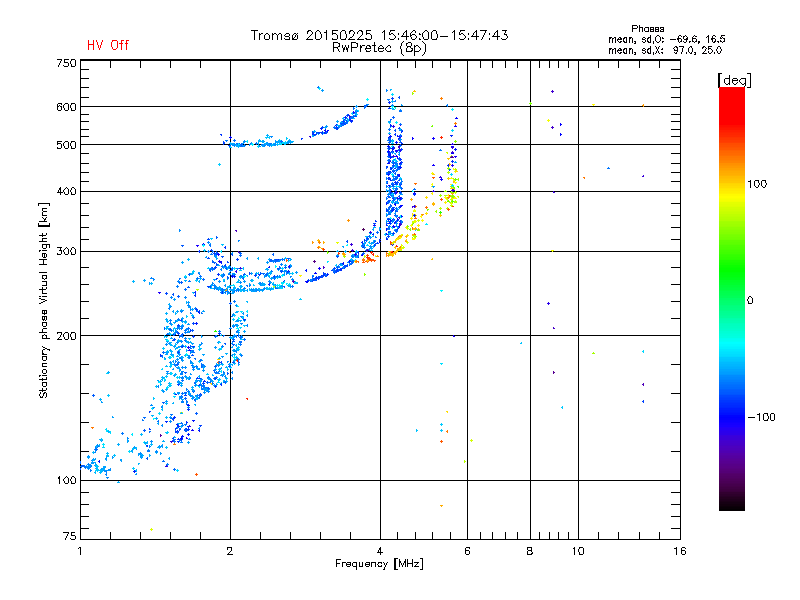800x600 pixels.
Task: Click the x-axis '2' MHz tick label
Action: [230, 551]
